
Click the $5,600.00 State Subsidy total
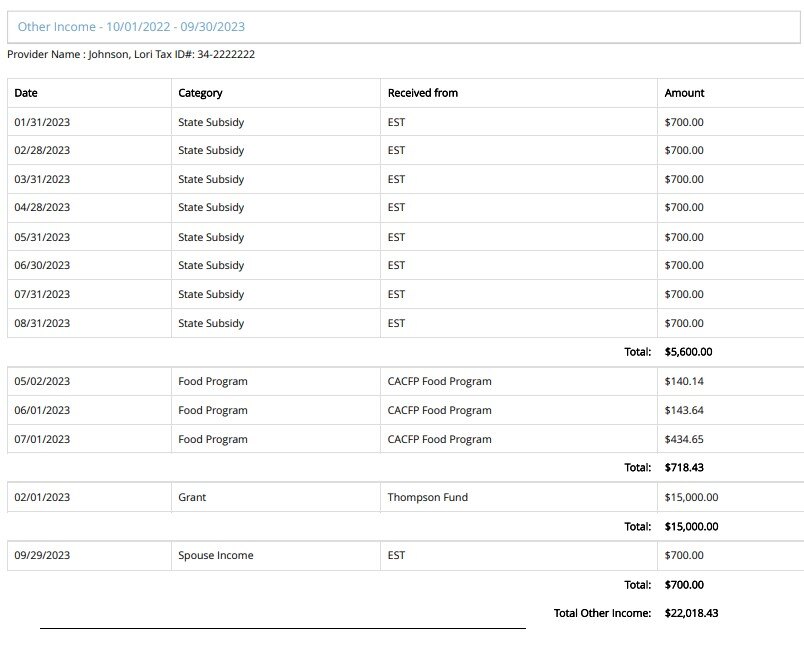[688, 352]
